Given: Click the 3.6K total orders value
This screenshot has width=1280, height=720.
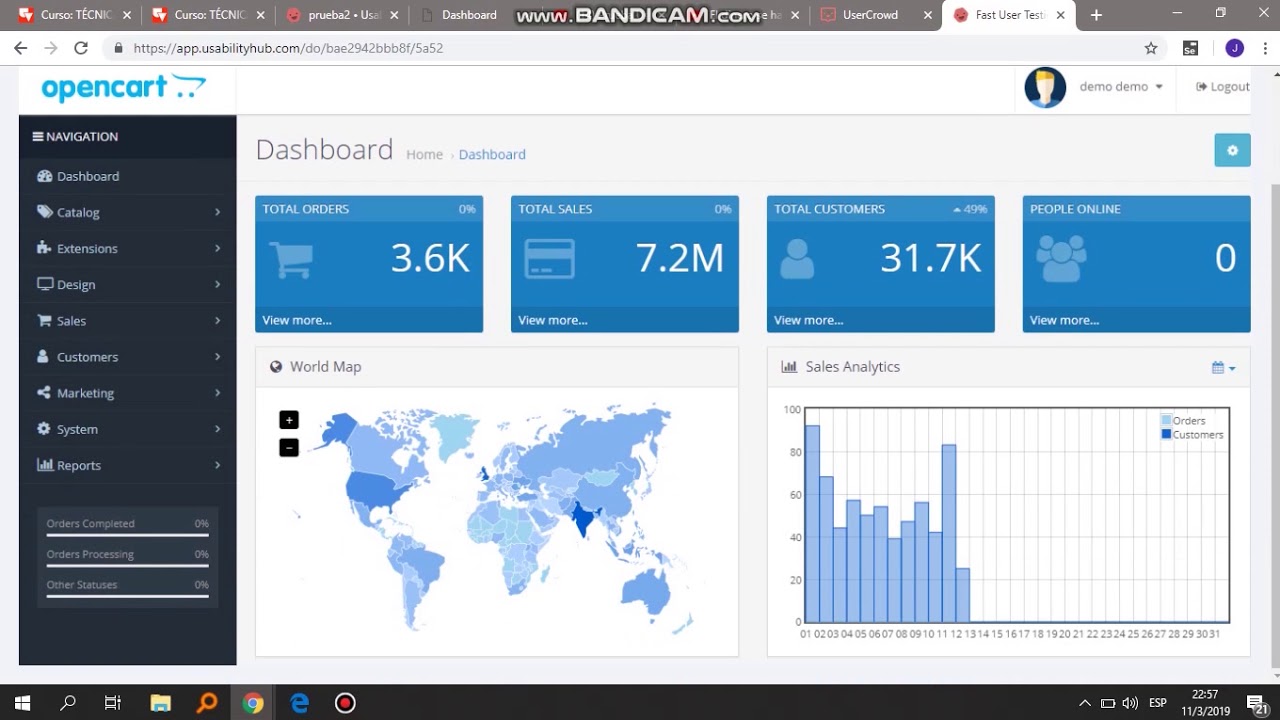Looking at the screenshot, I should [x=430, y=258].
